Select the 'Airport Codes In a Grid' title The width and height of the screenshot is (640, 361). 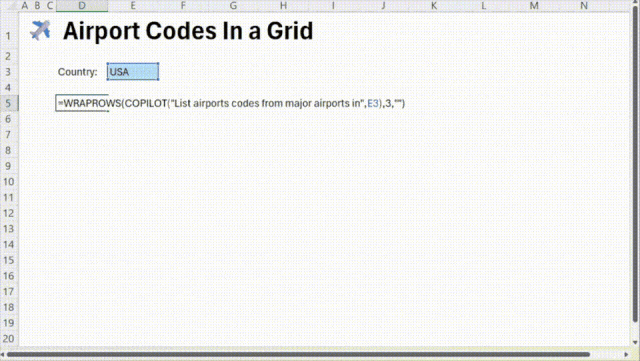point(188,31)
